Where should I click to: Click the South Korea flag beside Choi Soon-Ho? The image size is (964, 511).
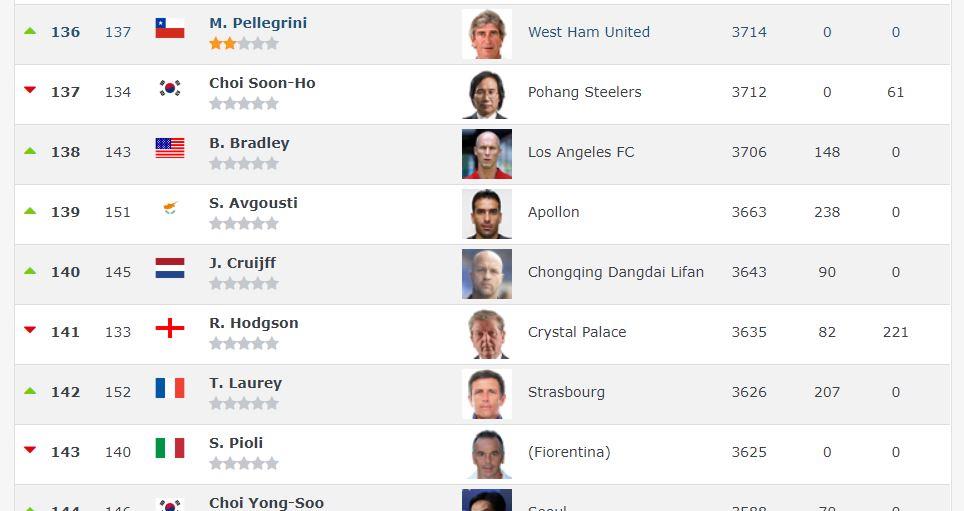pos(170,88)
